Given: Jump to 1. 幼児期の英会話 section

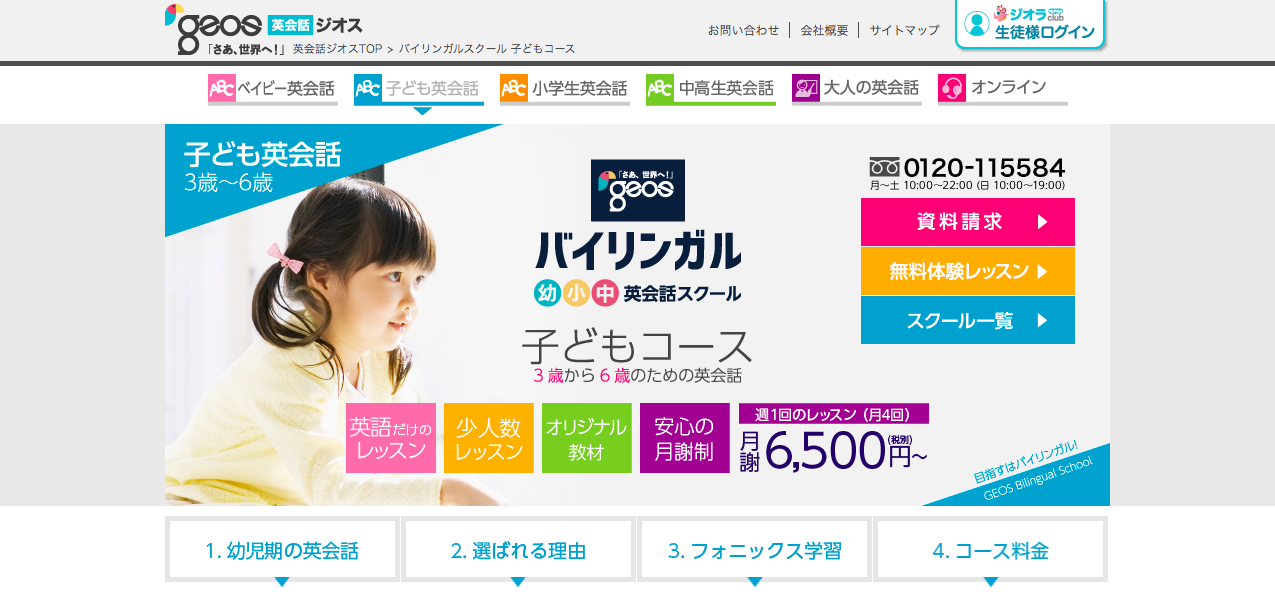Looking at the screenshot, I should coord(282,550).
